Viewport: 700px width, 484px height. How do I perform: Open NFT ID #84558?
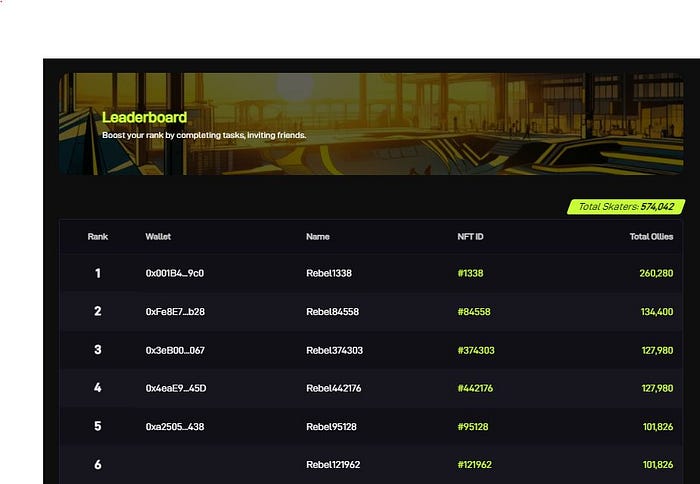coord(474,312)
